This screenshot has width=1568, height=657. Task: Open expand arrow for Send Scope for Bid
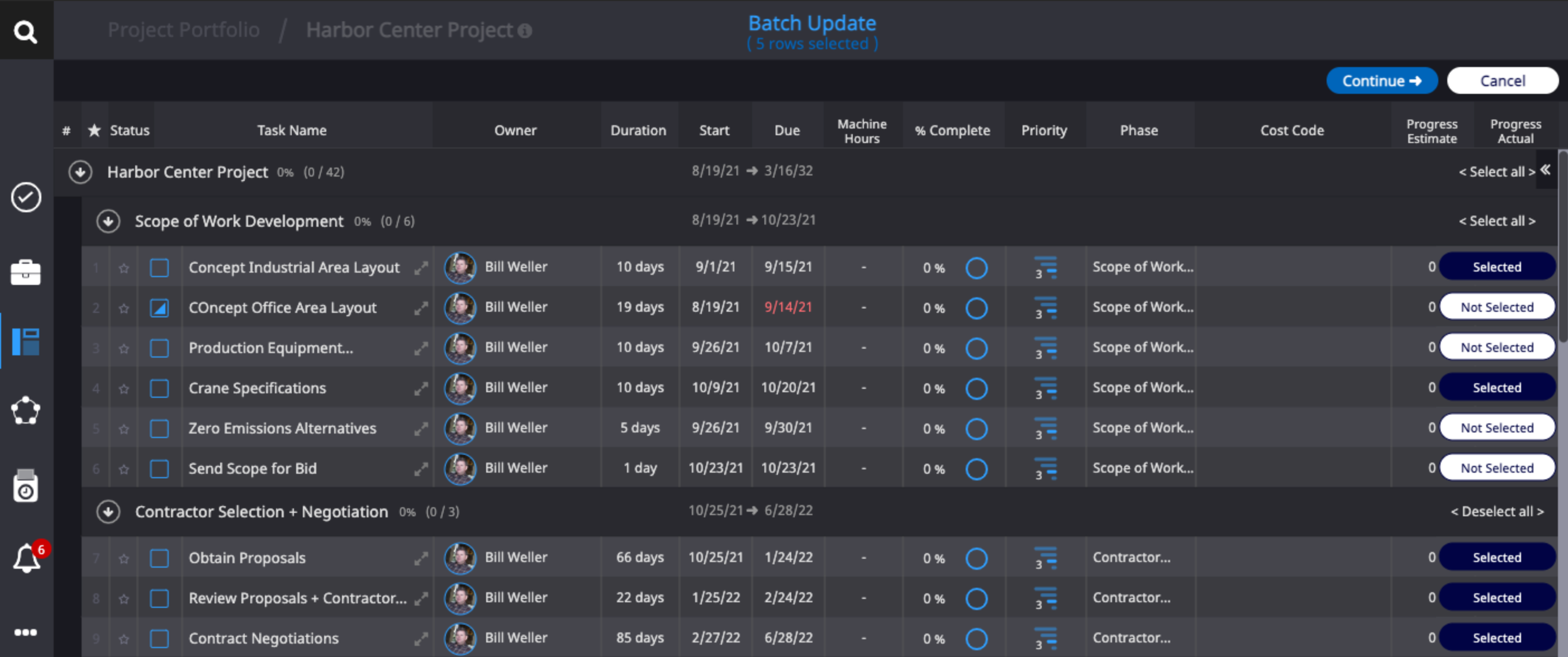click(x=421, y=468)
